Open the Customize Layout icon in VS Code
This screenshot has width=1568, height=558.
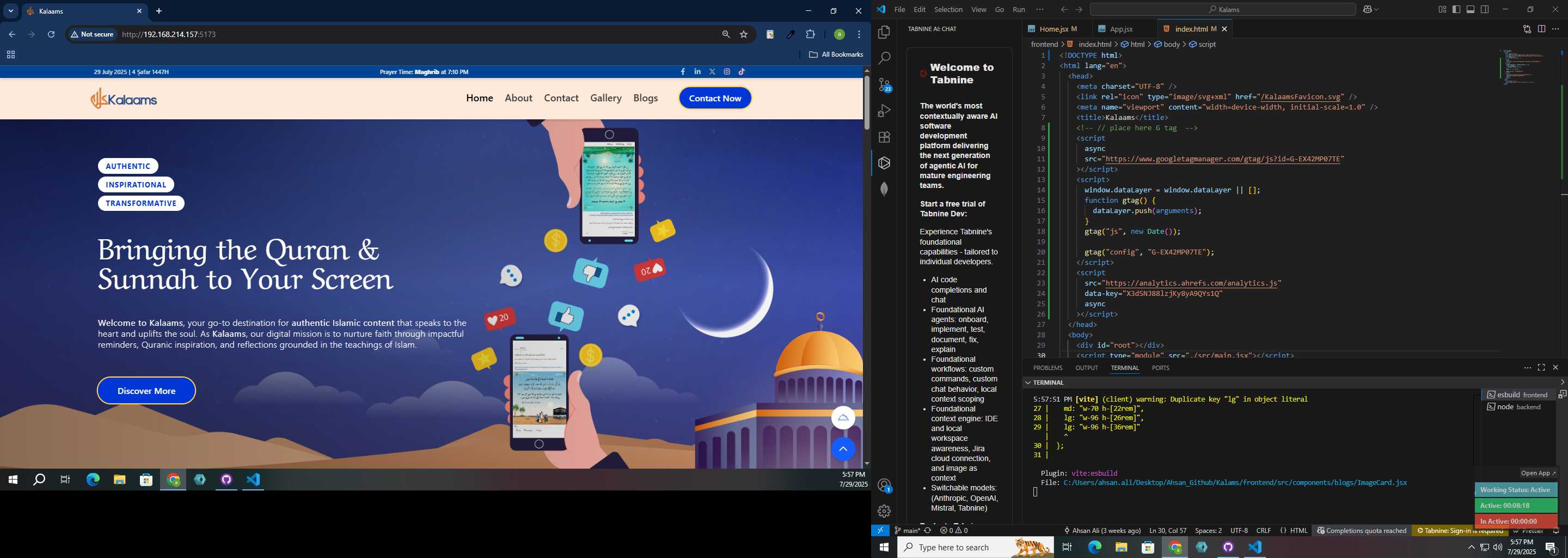(1442, 10)
